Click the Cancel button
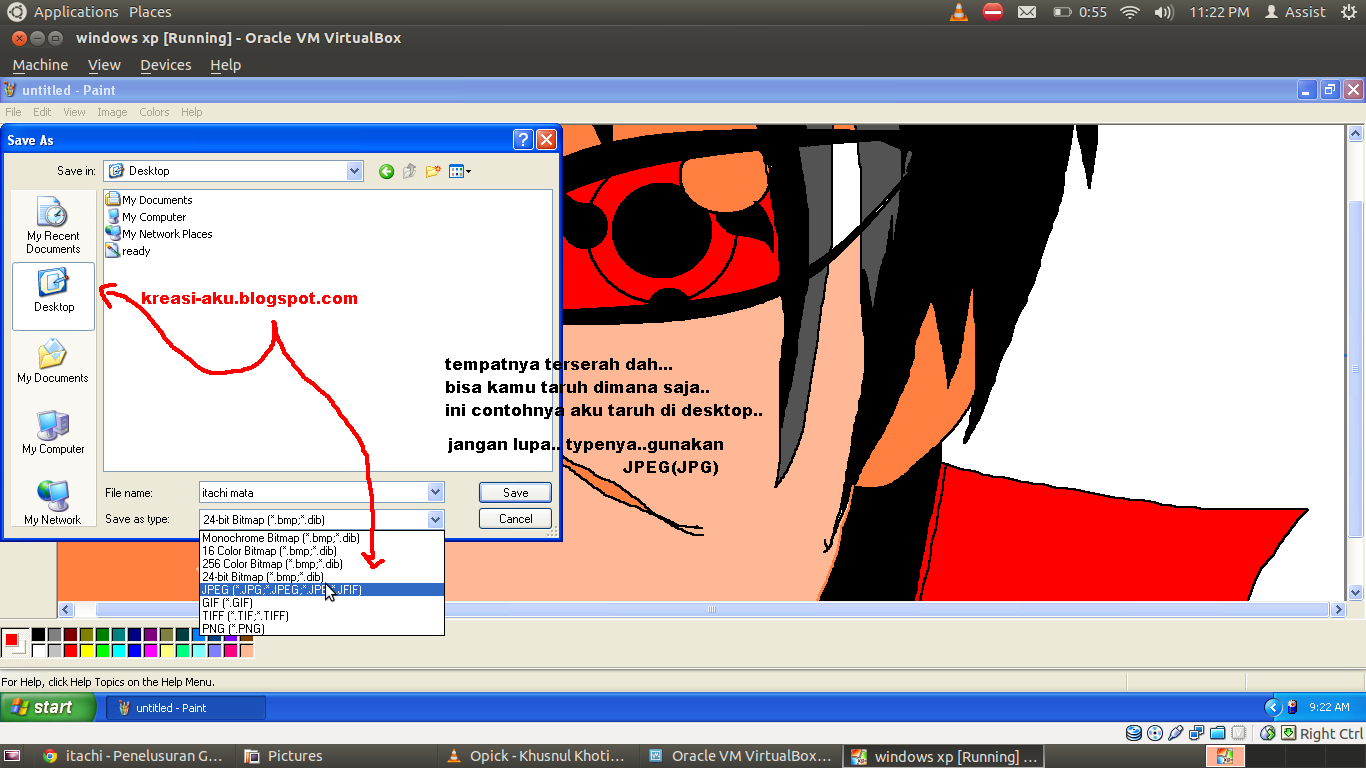1366x768 pixels. coord(516,518)
